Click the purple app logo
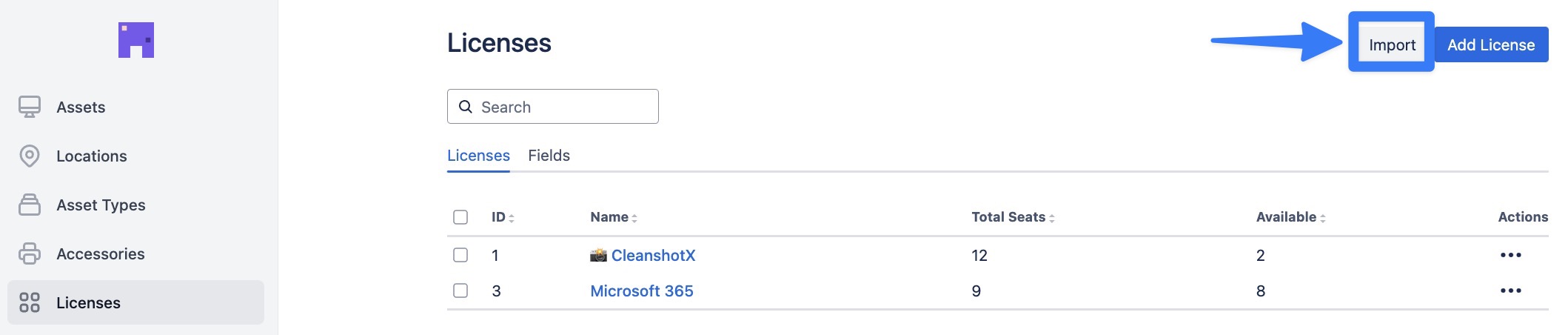 coord(136,40)
